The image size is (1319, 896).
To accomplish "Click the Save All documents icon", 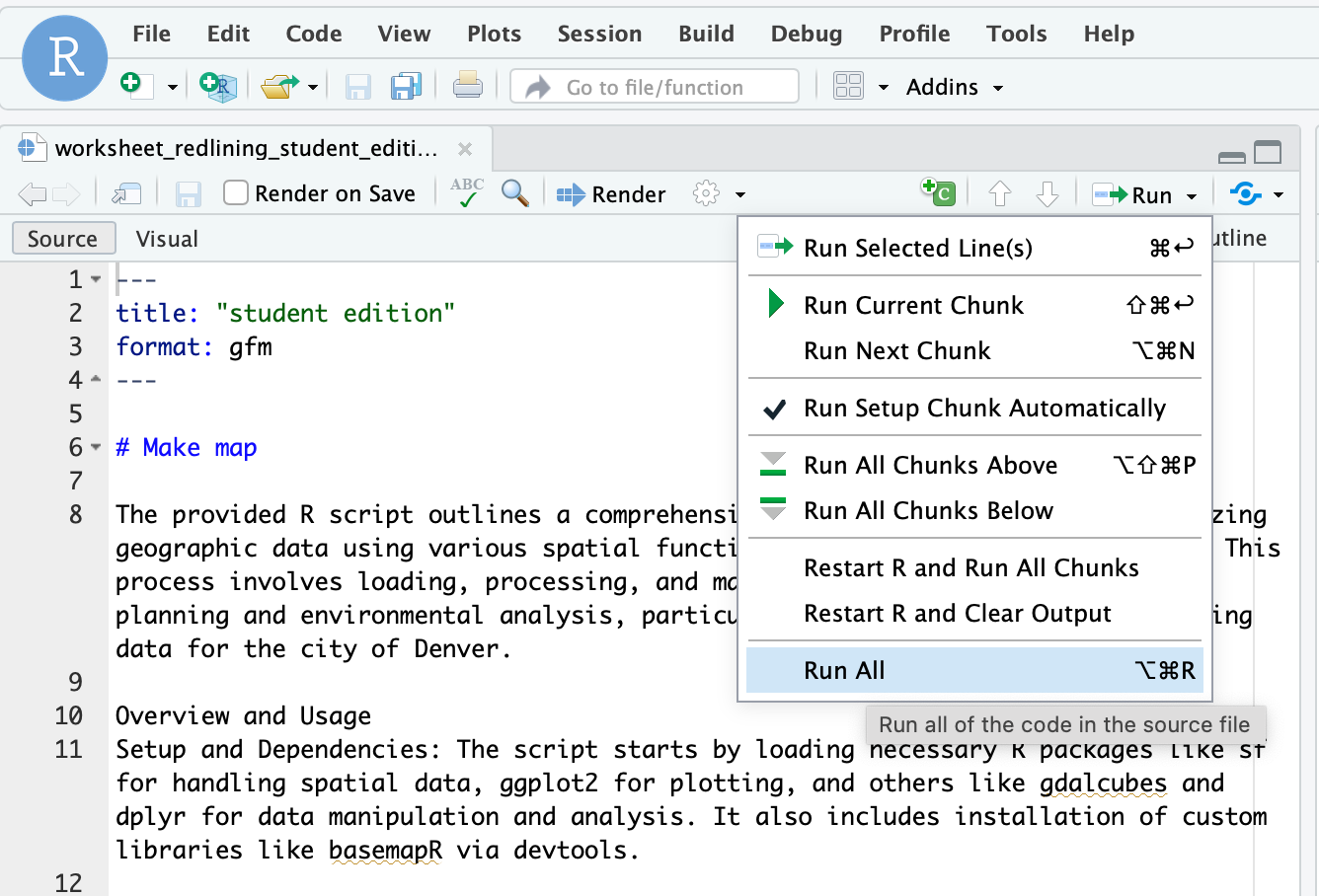I will point(406,87).
